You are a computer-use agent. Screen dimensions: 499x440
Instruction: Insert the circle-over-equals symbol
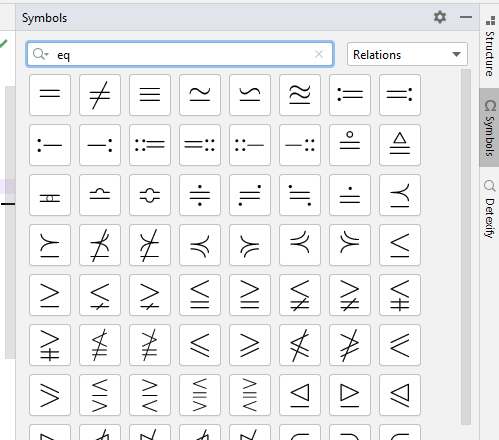point(350,145)
